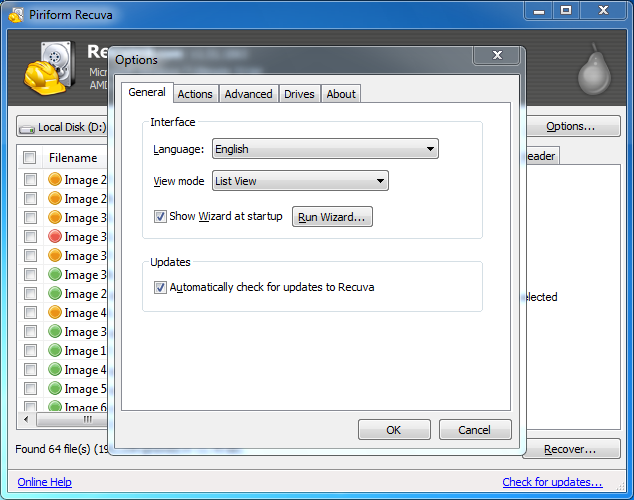
Task: Check the box for the green Image 2 file
Action: [30, 293]
